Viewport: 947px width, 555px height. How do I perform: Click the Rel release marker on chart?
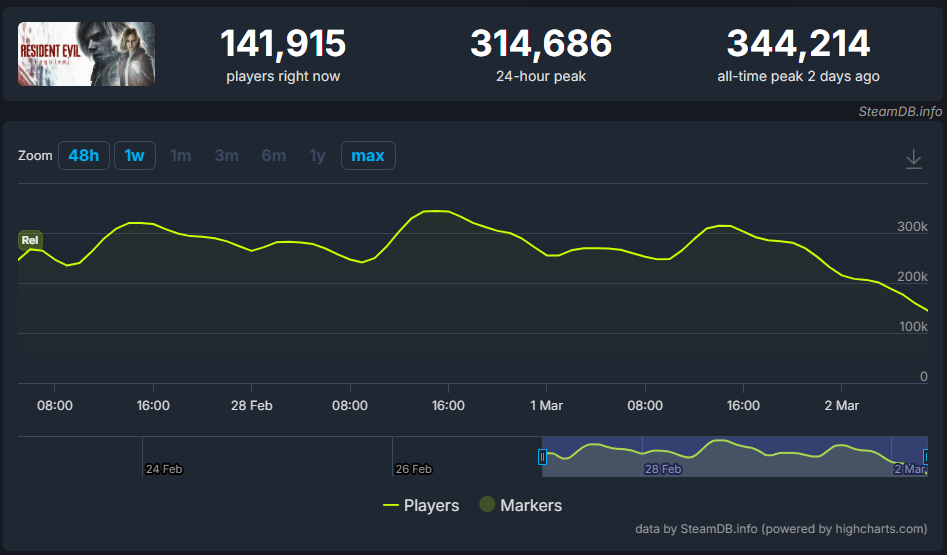(30, 240)
